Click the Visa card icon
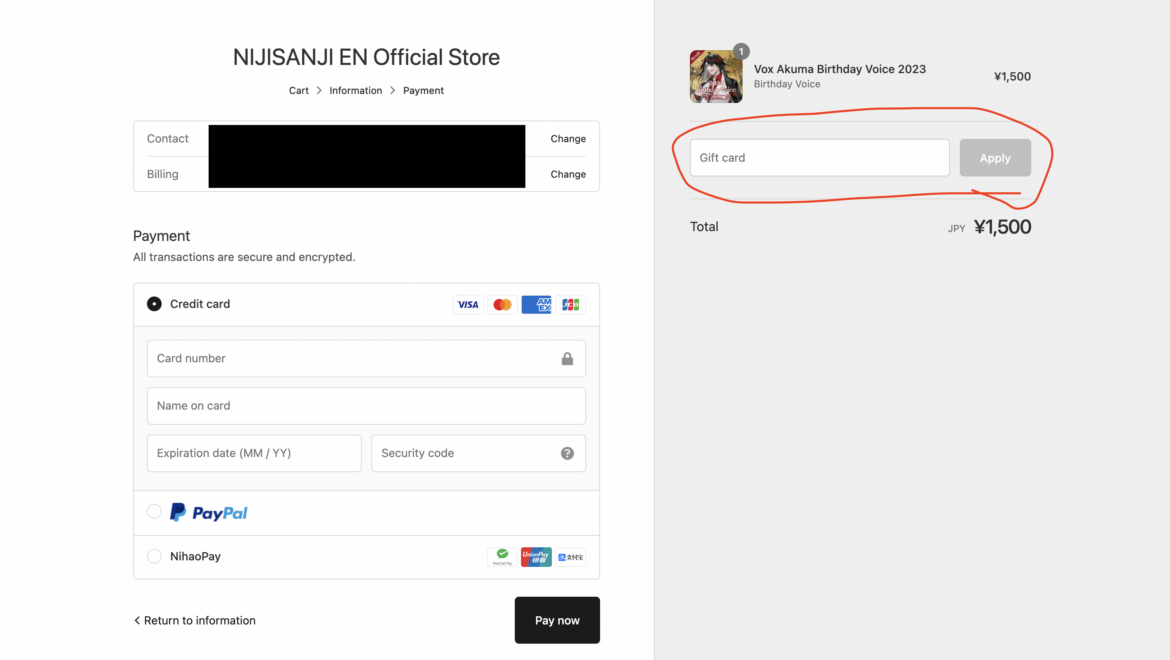 pyautogui.click(x=467, y=304)
